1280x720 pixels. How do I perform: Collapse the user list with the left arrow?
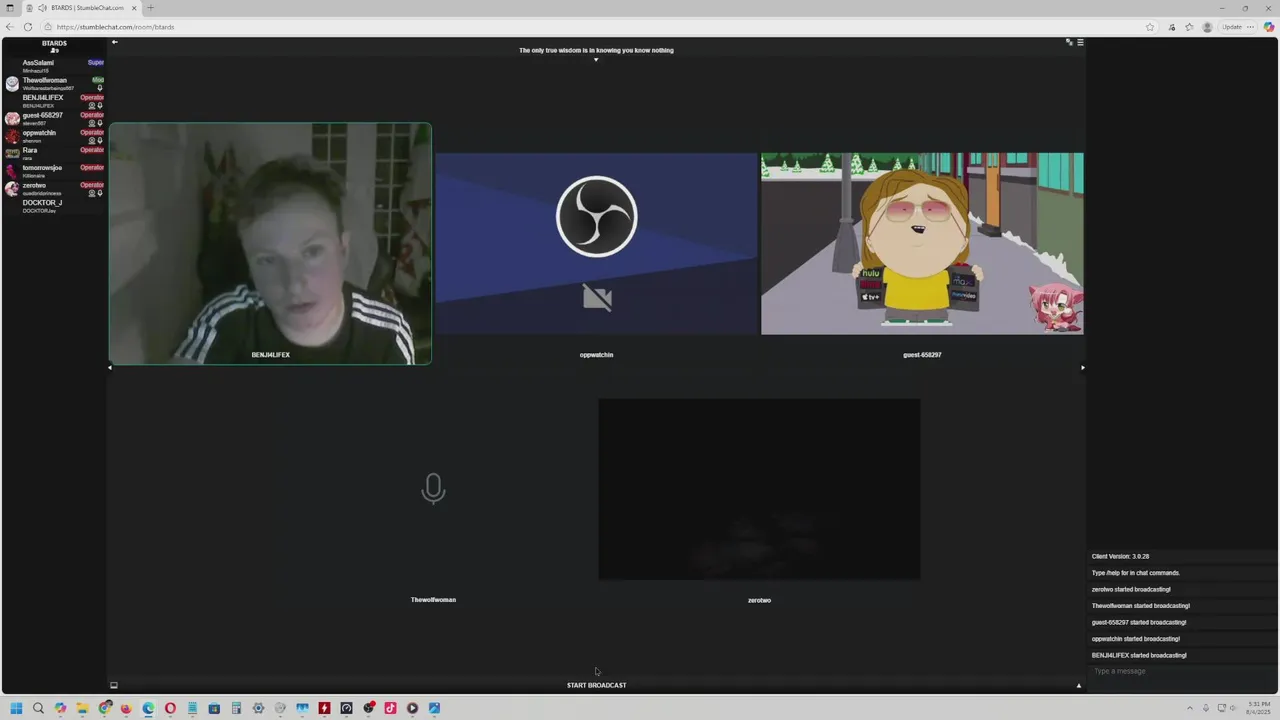click(x=114, y=42)
